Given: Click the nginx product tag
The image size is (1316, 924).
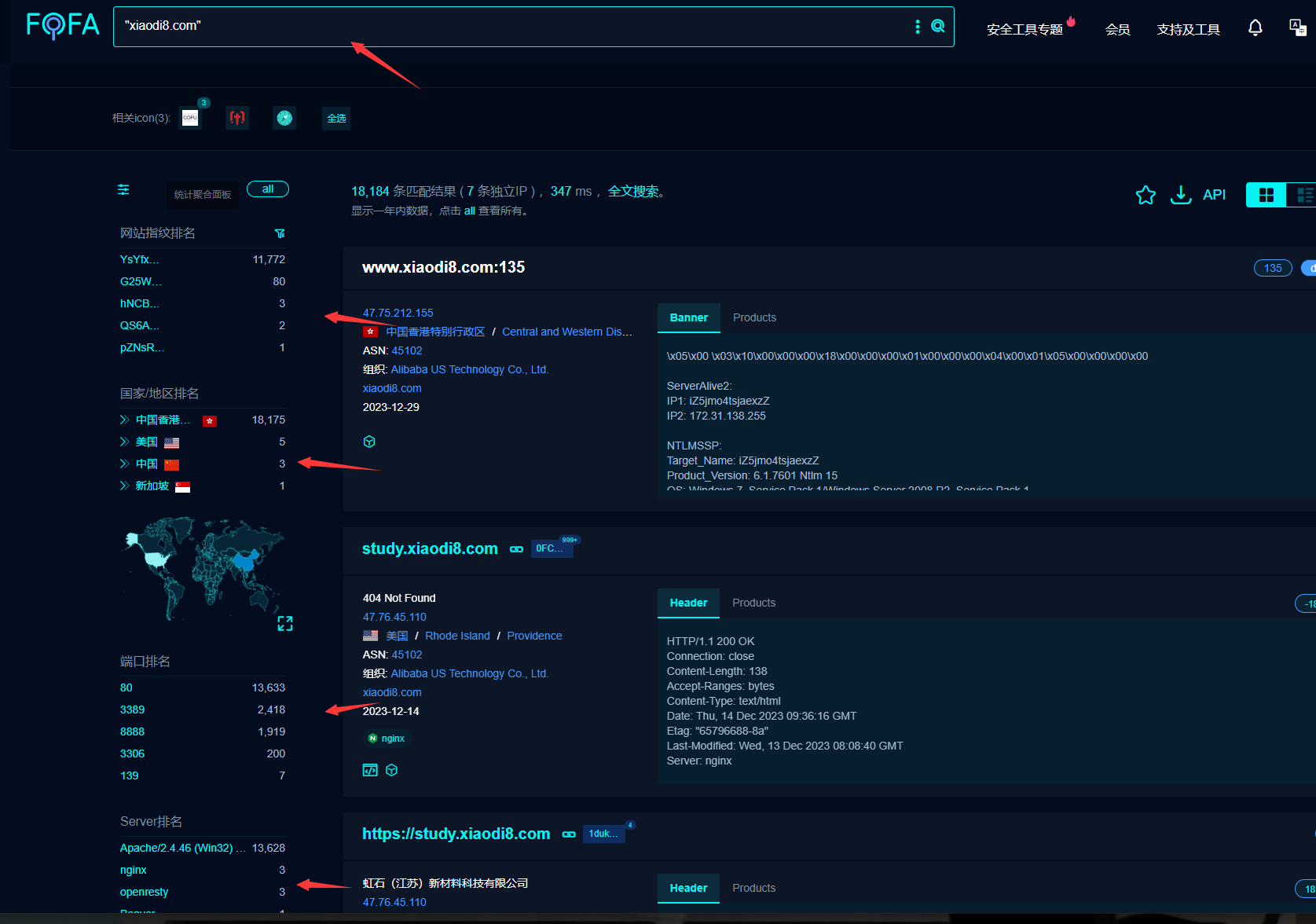Looking at the screenshot, I should (387, 738).
